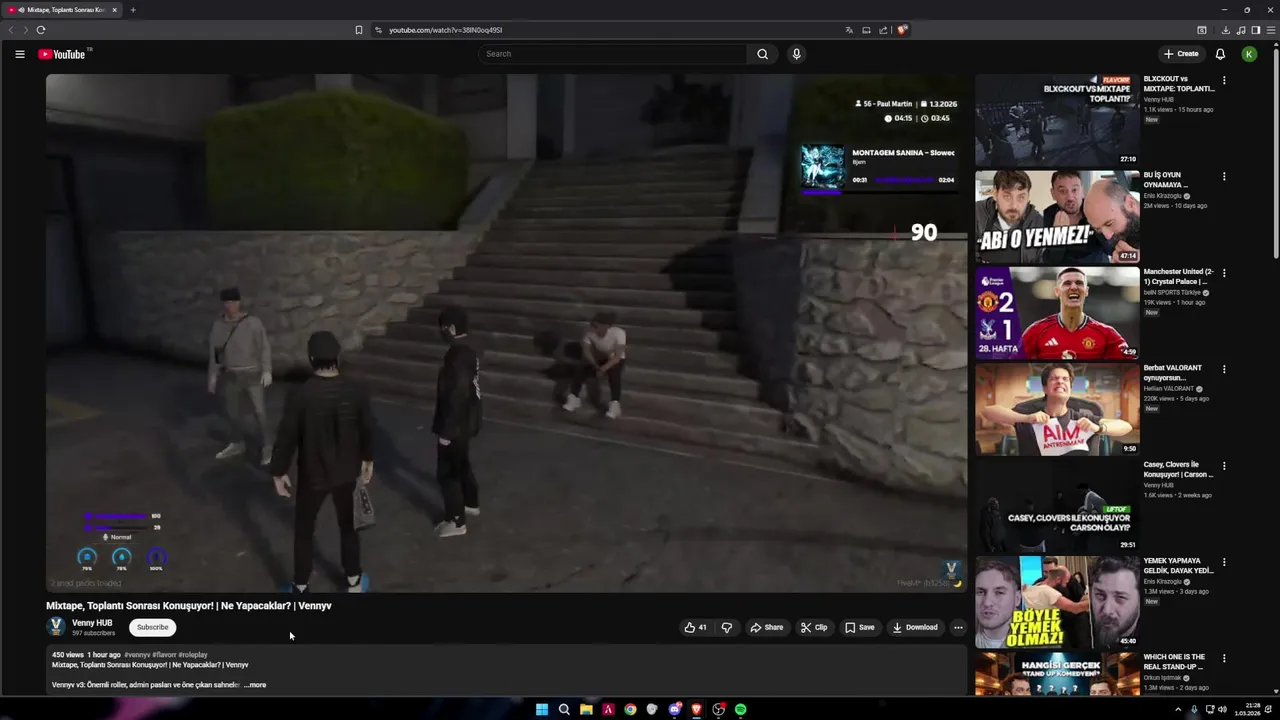
Task: Open options menu for Berbat VALORANT video
Action: [x=1224, y=369]
